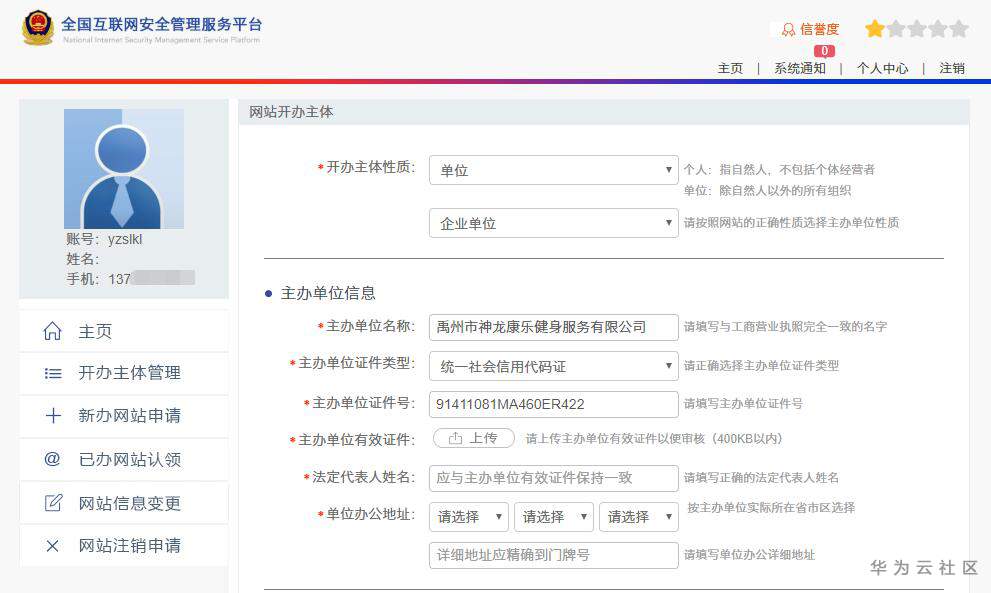Click the list icon beside 开办主体管理
991x593 pixels.
(x=53, y=374)
